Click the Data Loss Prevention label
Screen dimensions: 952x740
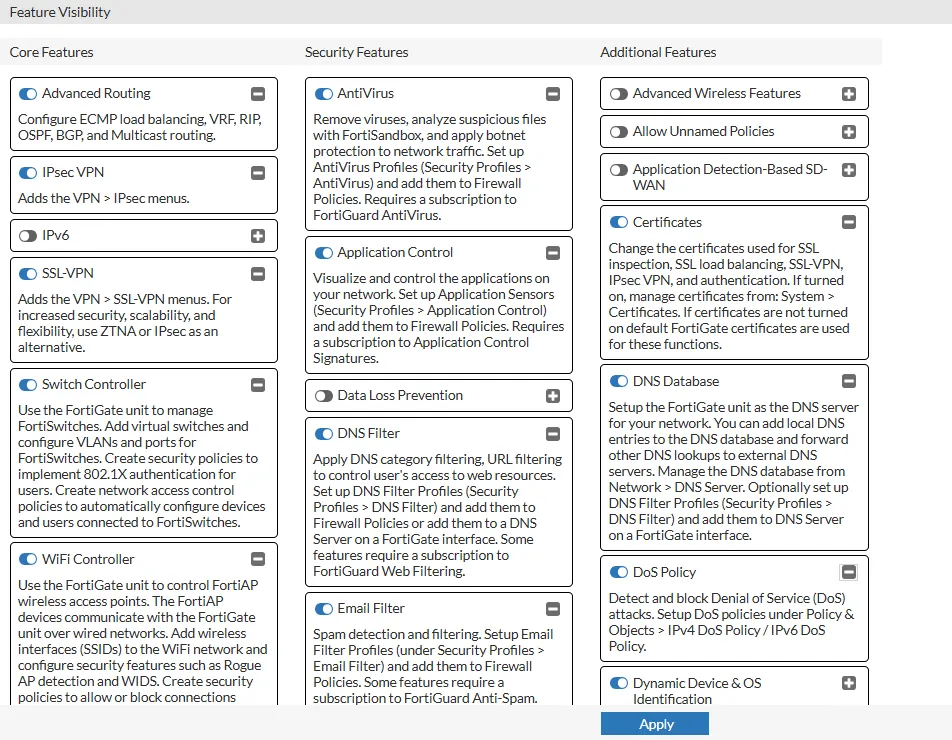point(400,396)
